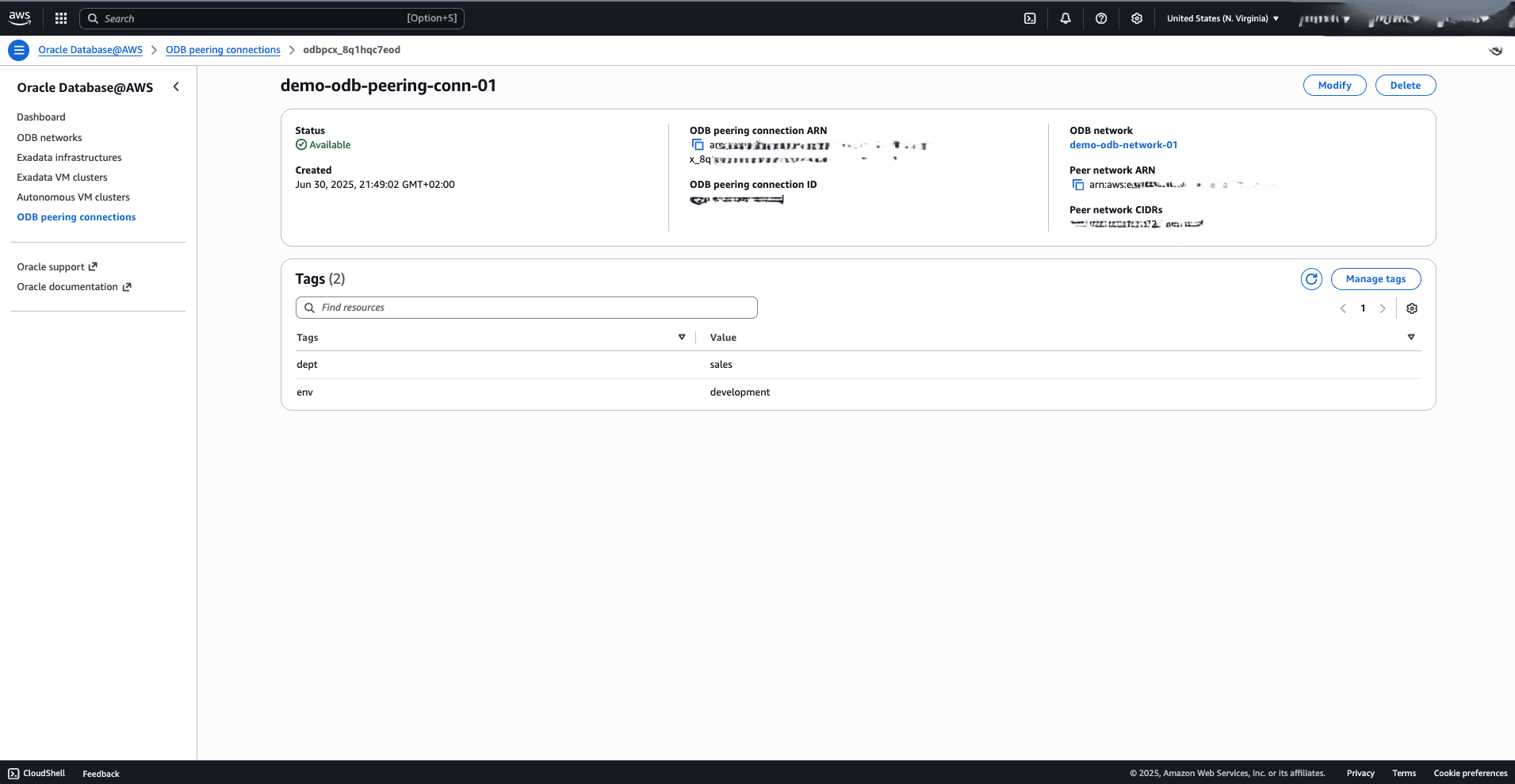Screen dimensions: 1515x784
Task: Go to page 1 of tags pagination
Action: 1363,308
